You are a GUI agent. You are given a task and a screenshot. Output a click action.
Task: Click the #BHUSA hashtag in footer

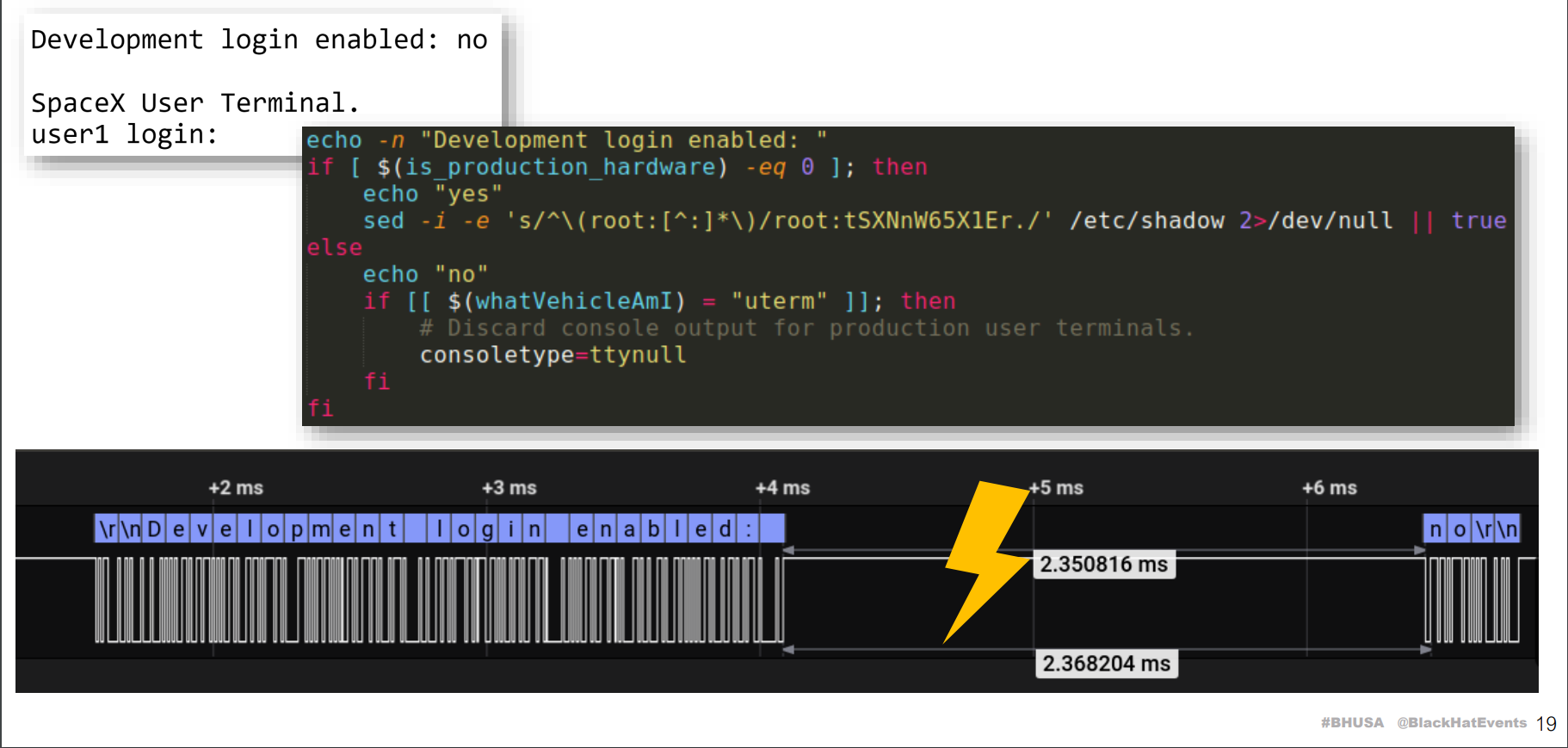tap(1352, 723)
